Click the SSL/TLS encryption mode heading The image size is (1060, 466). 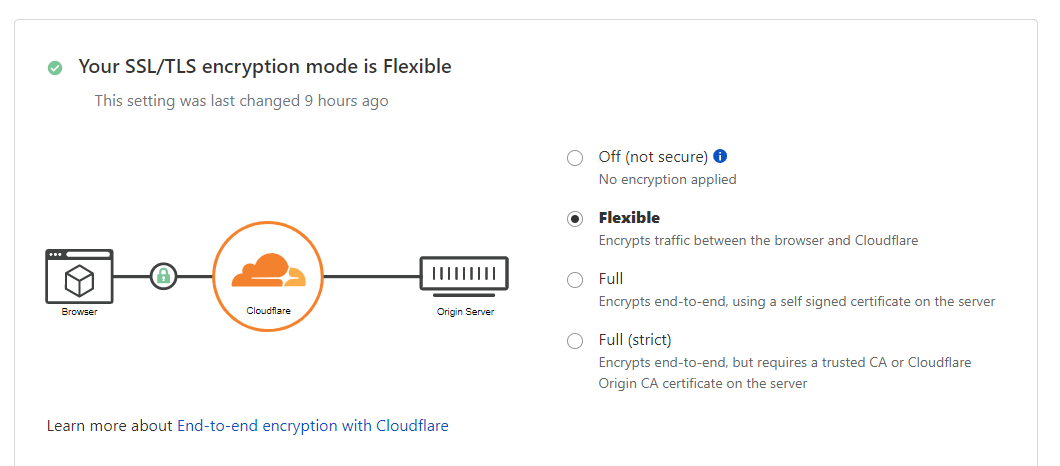pos(265,67)
